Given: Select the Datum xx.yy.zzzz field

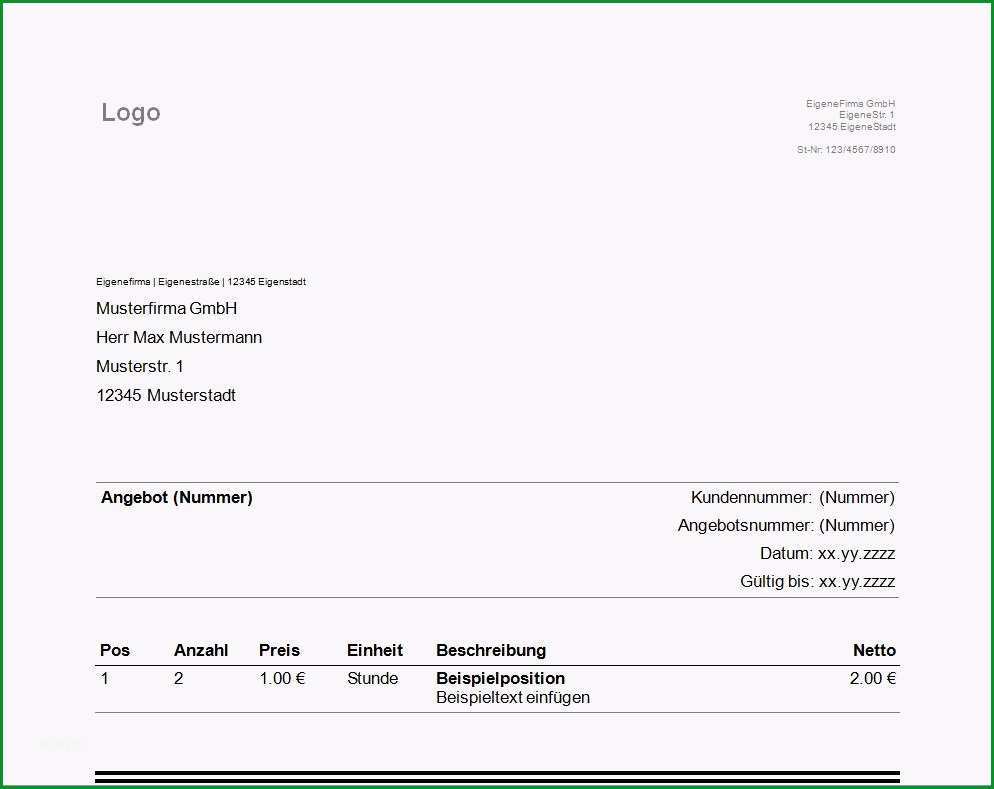Looking at the screenshot, I should (x=827, y=553).
